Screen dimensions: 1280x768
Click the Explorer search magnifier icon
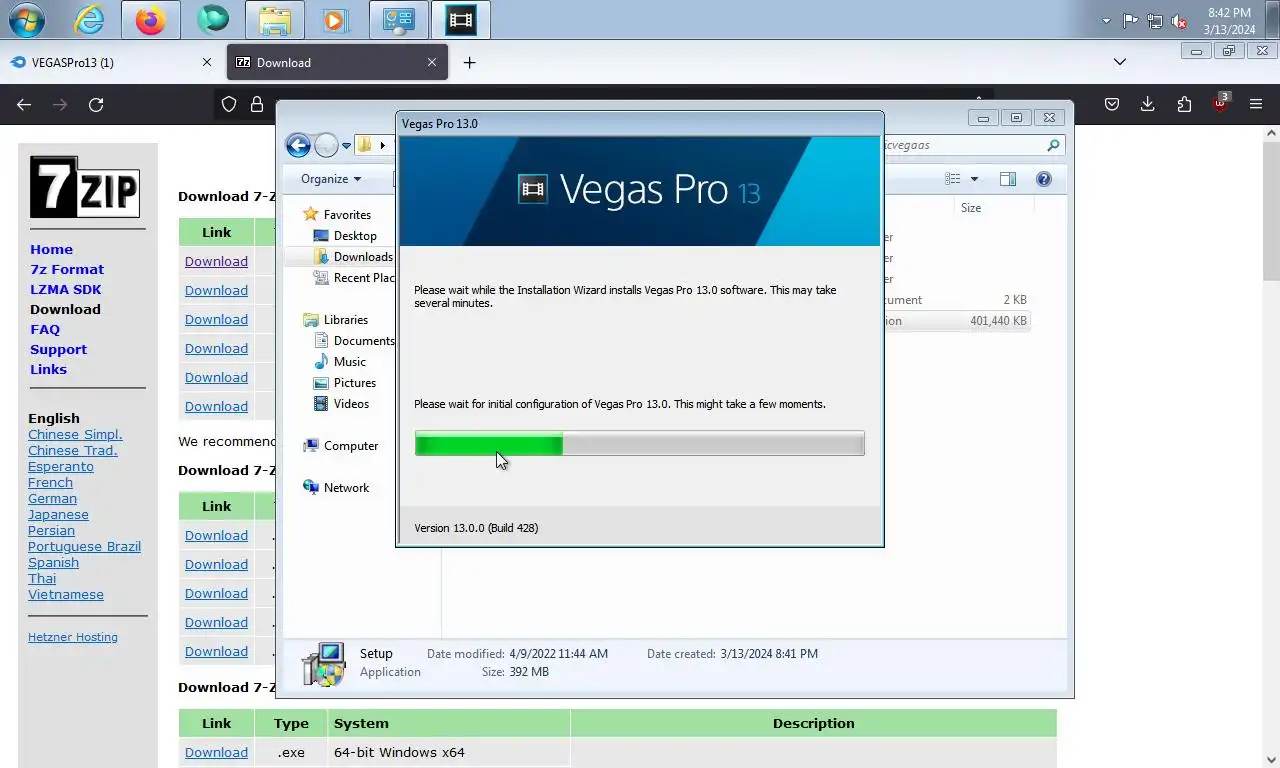pos(1053,145)
